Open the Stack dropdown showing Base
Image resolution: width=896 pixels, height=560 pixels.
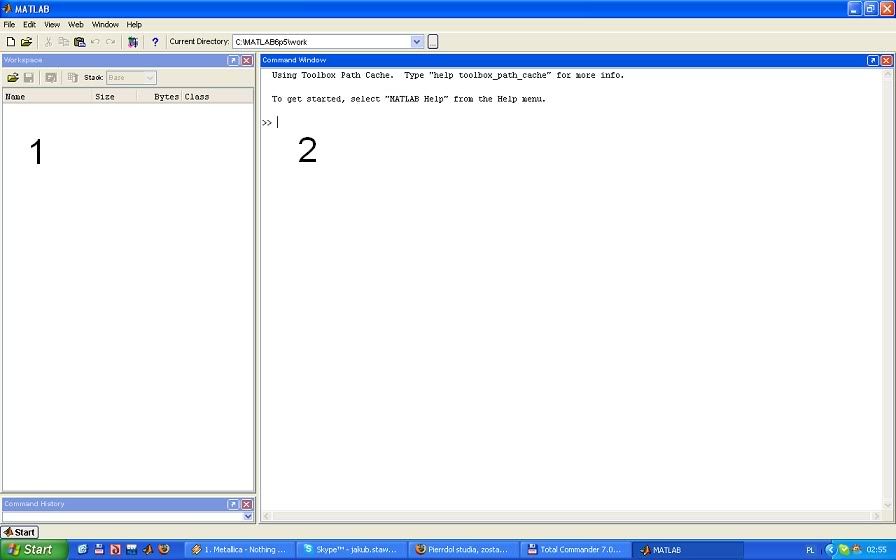tap(131, 78)
